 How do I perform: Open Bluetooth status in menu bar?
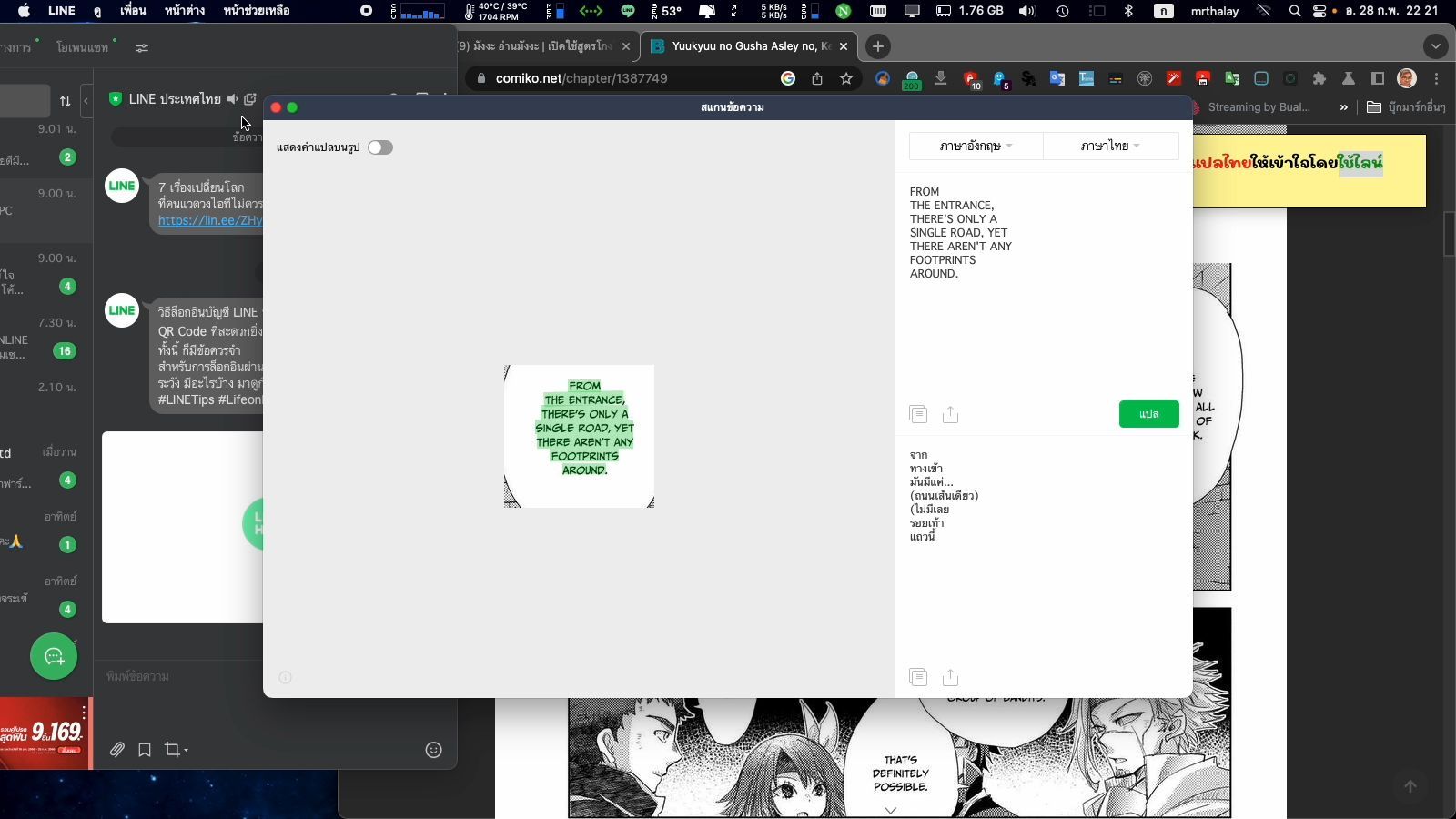[x=1129, y=11]
